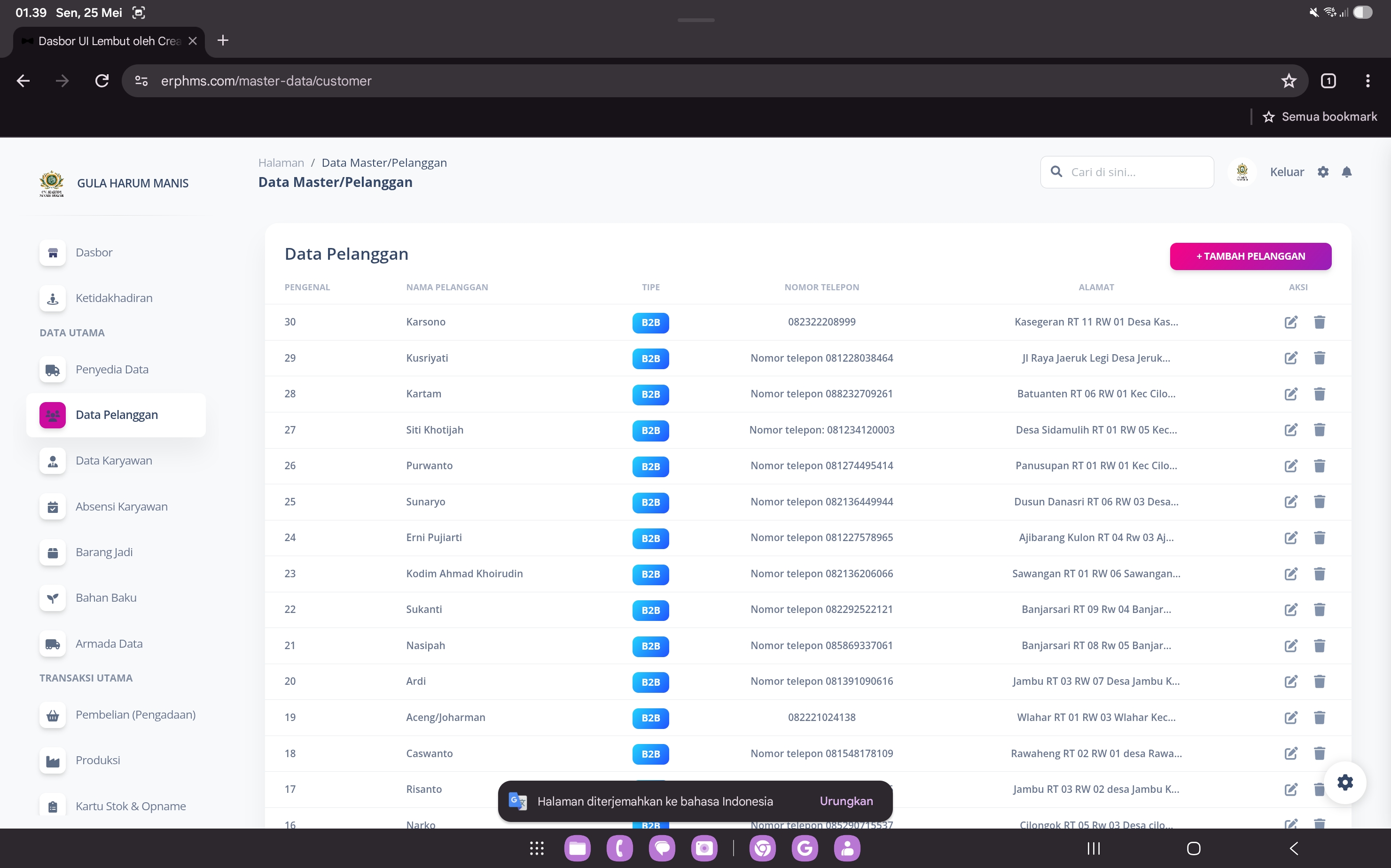This screenshot has height=868, width=1391.
Task: Reload the browser page
Action: point(102,81)
